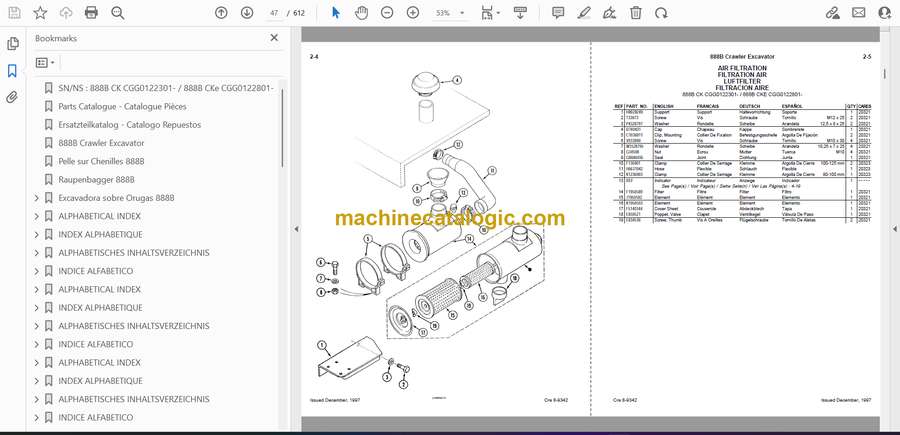This screenshot has height=435, width=900.
Task: Click the page number field showing 47
Action: click(274, 13)
